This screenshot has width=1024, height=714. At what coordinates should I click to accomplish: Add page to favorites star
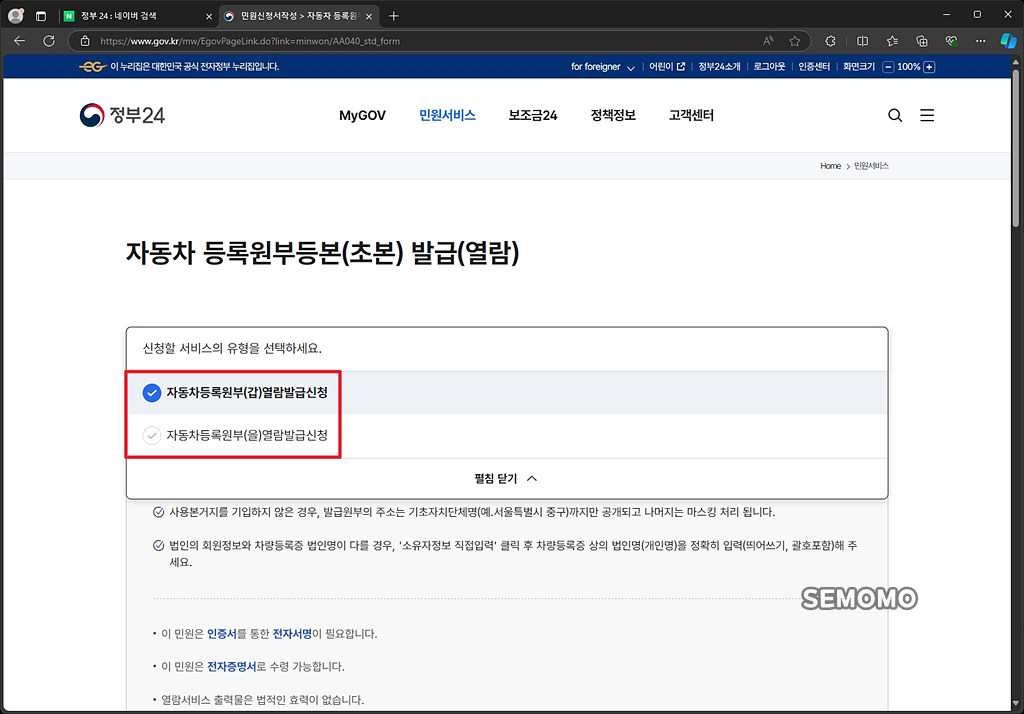(795, 41)
